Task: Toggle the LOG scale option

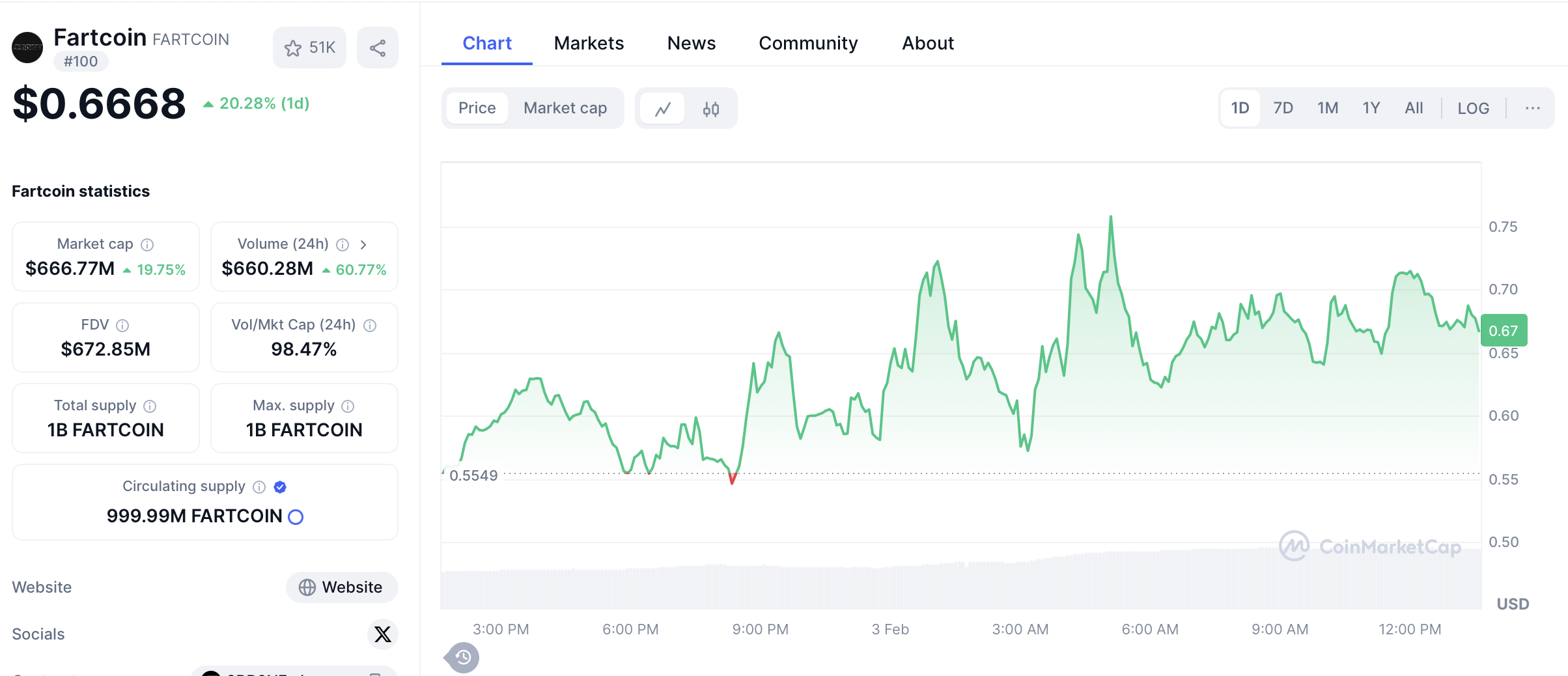Action: click(x=1473, y=108)
